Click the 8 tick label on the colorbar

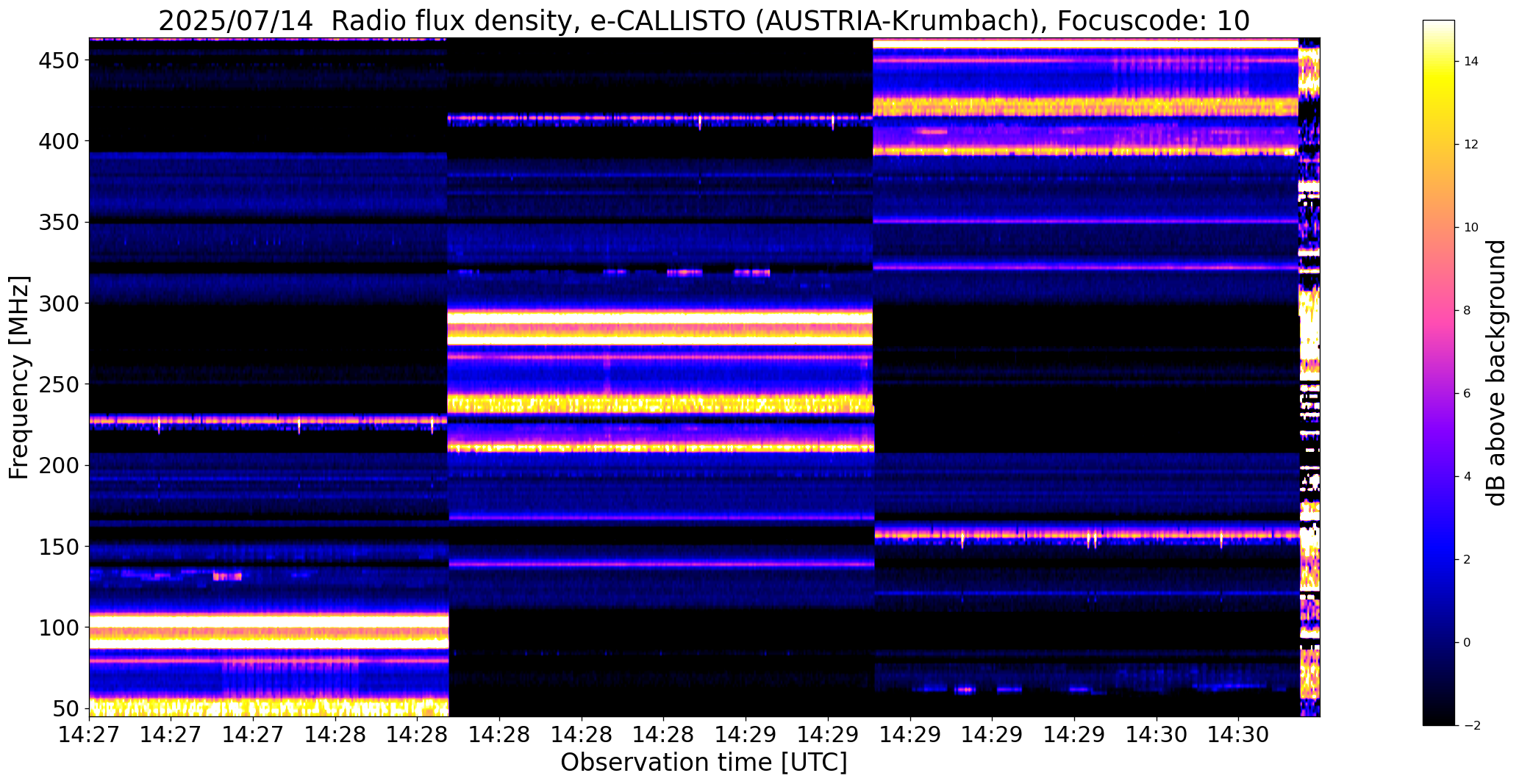1468,311
